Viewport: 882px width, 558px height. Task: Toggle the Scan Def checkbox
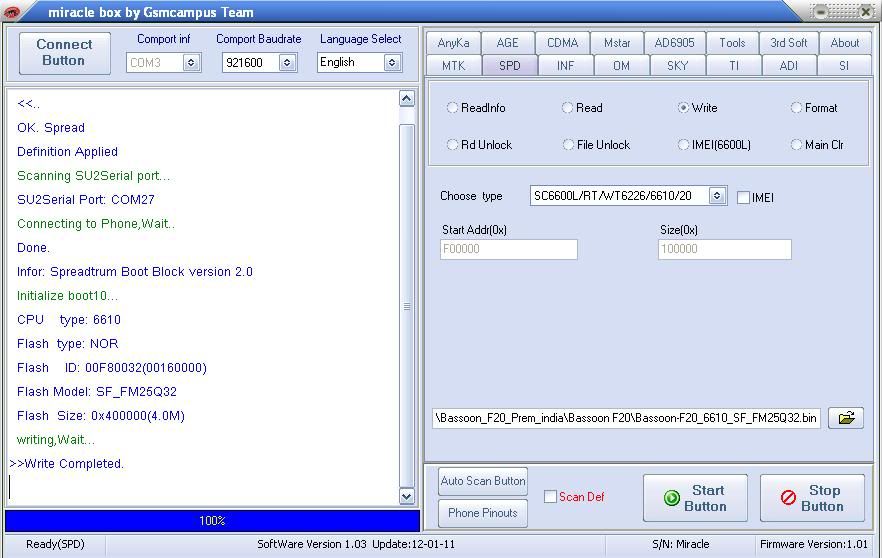tap(550, 497)
